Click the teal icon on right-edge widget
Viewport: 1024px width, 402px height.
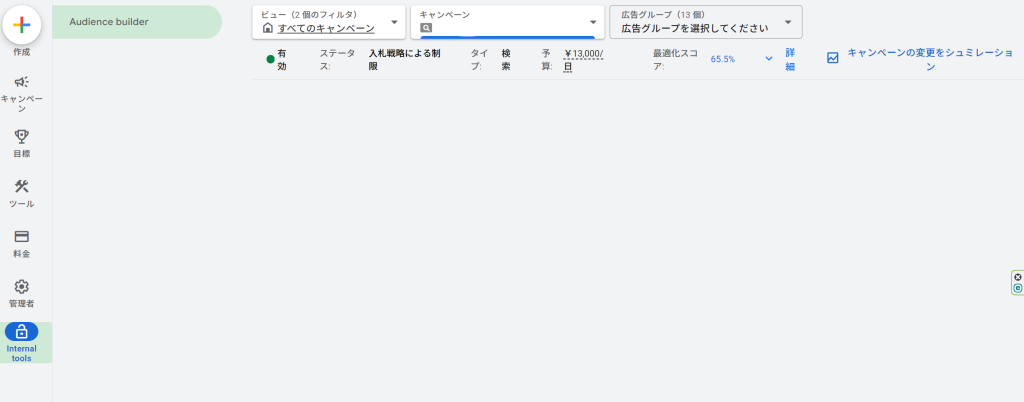(x=1018, y=288)
